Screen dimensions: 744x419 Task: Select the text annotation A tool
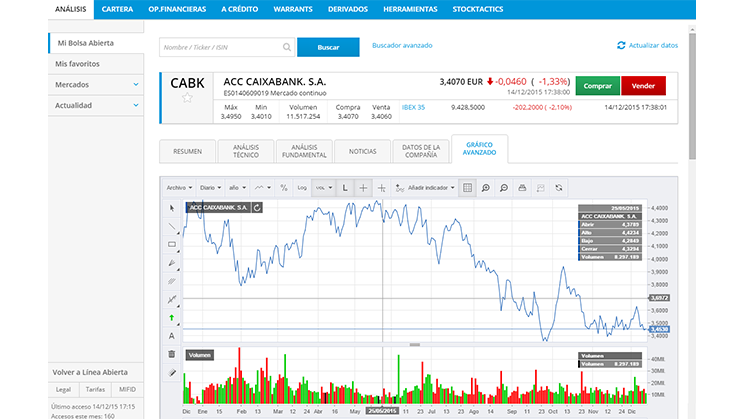[172, 336]
